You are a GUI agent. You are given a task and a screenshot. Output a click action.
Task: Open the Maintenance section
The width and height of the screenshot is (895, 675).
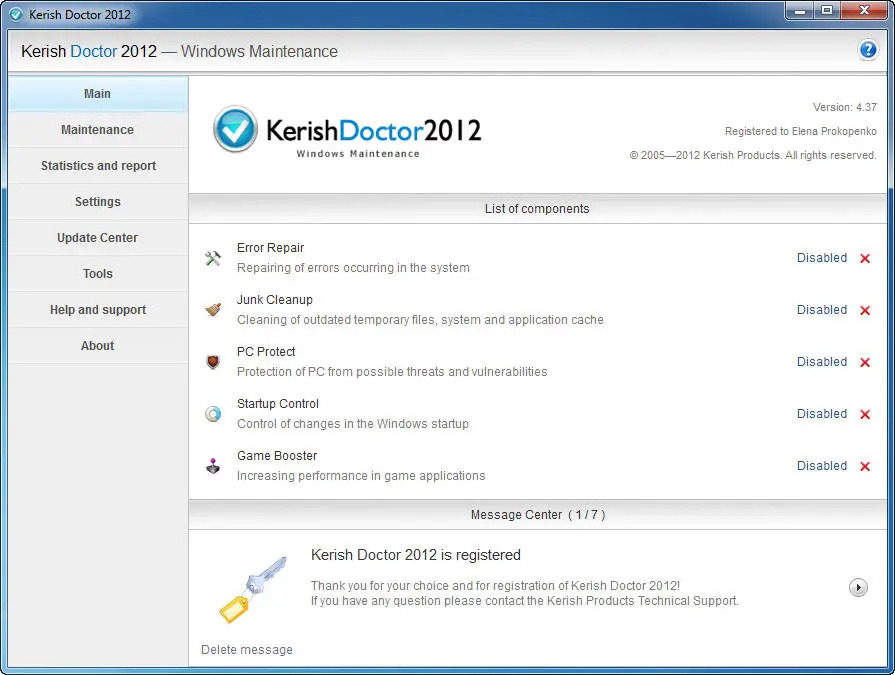(98, 130)
